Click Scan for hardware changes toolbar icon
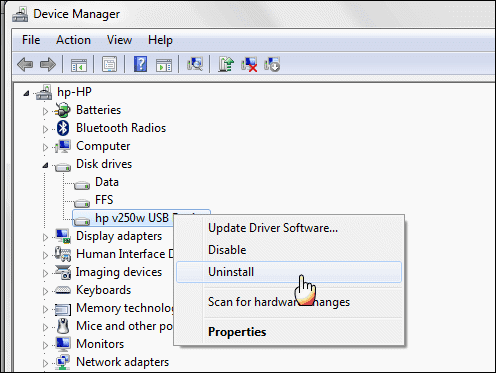 click(x=195, y=64)
